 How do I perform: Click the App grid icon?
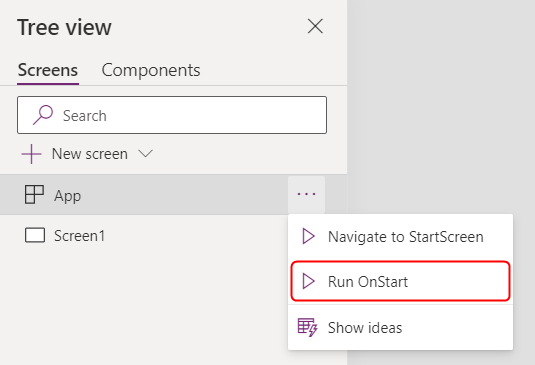point(34,194)
